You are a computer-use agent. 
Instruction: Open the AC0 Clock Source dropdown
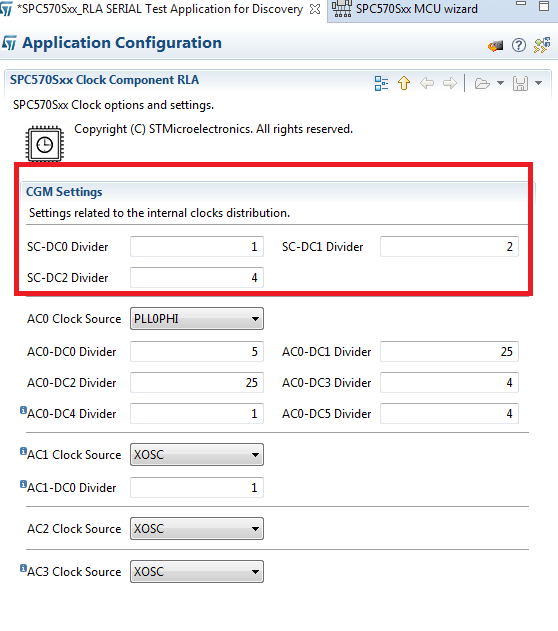[197, 319]
